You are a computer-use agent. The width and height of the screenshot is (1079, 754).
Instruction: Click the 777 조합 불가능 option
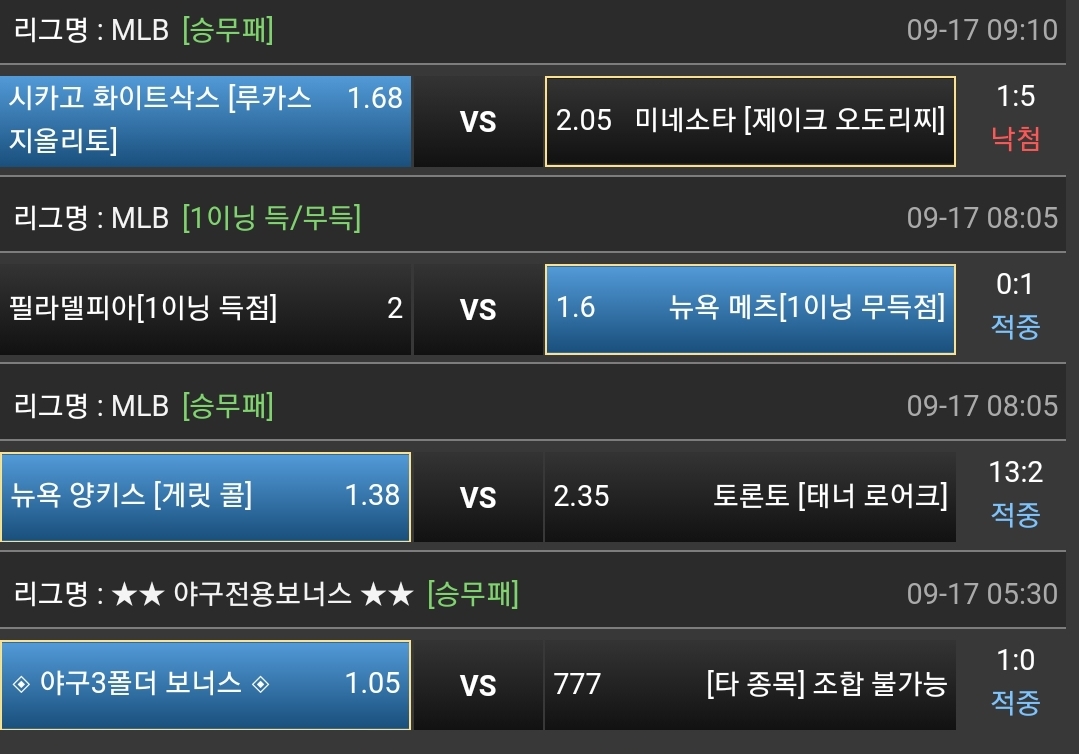pyautogui.click(x=750, y=684)
